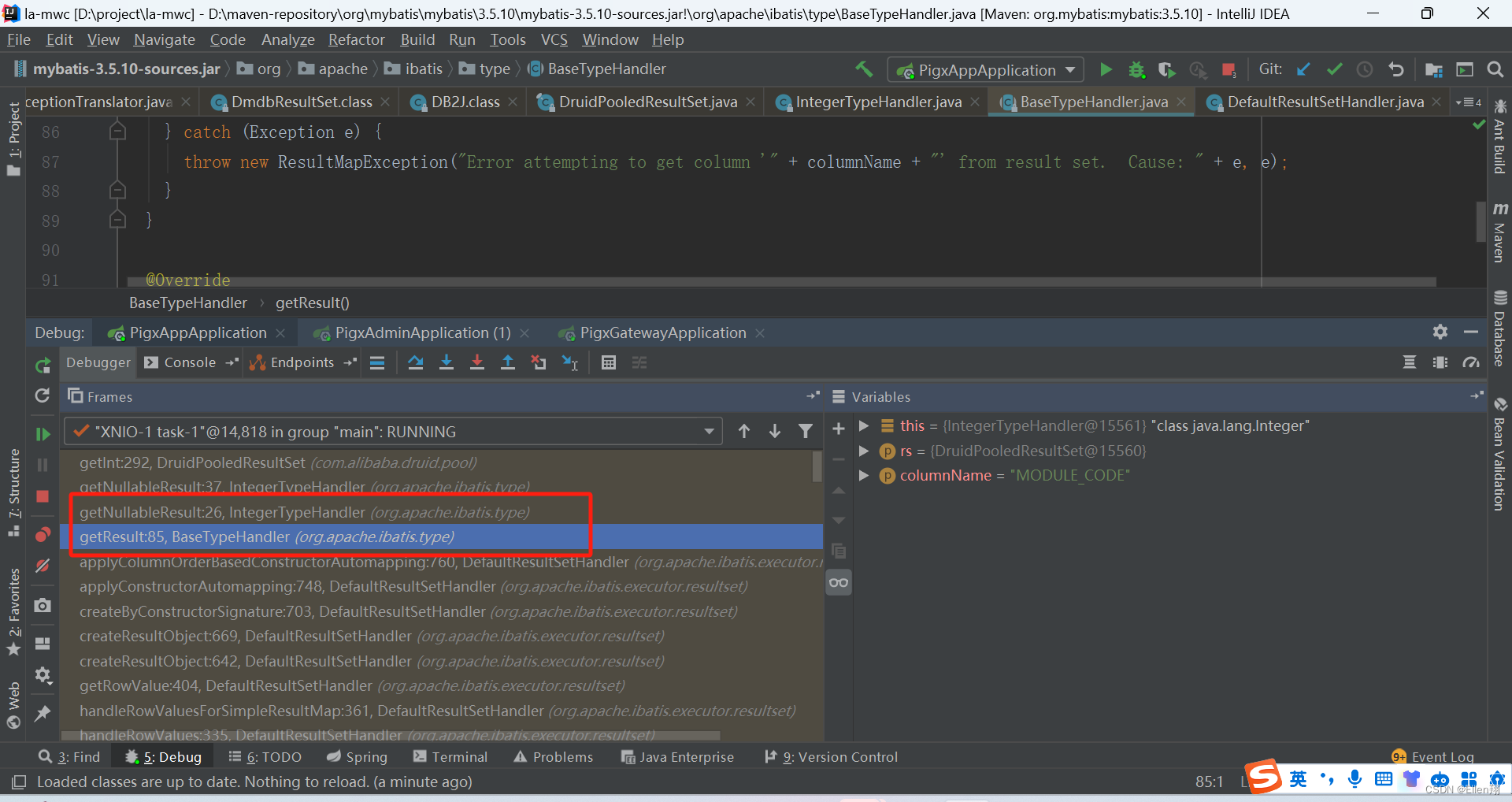Expand the 'this' variable node
This screenshot has width=1512, height=802.
(x=864, y=426)
